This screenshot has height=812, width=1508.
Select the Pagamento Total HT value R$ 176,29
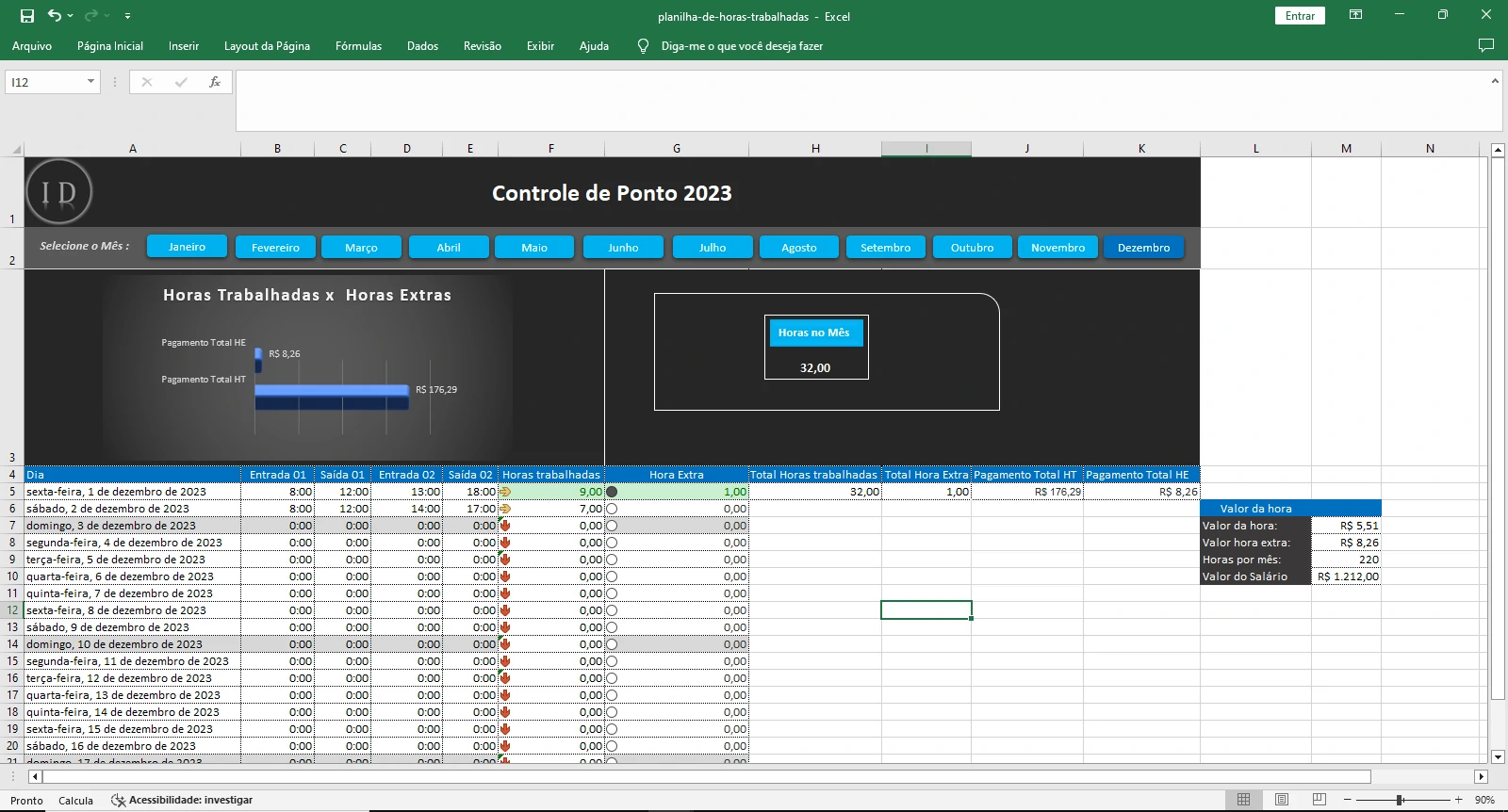1027,492
